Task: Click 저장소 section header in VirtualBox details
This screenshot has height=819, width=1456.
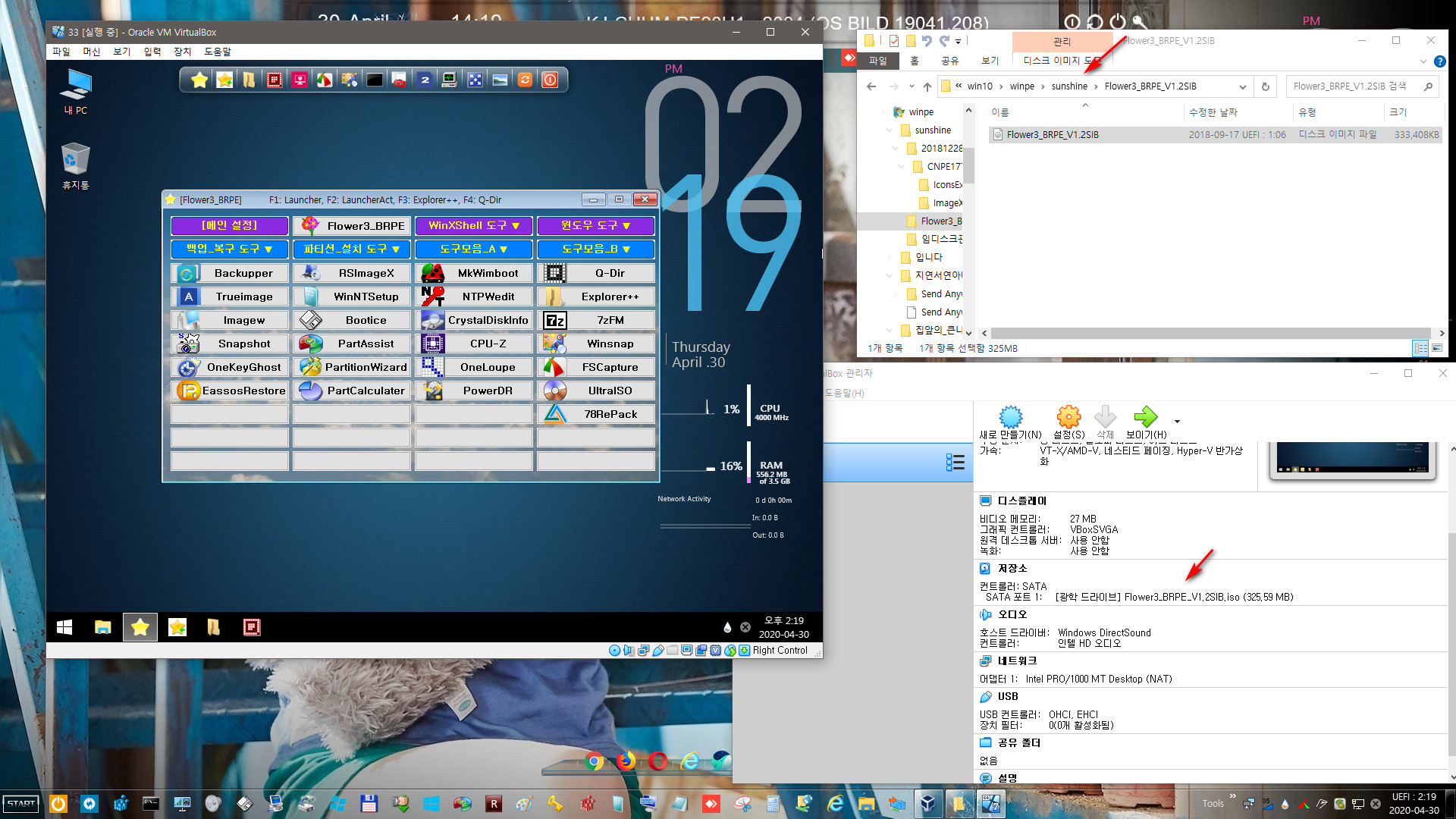Action: click(1012, 569)
